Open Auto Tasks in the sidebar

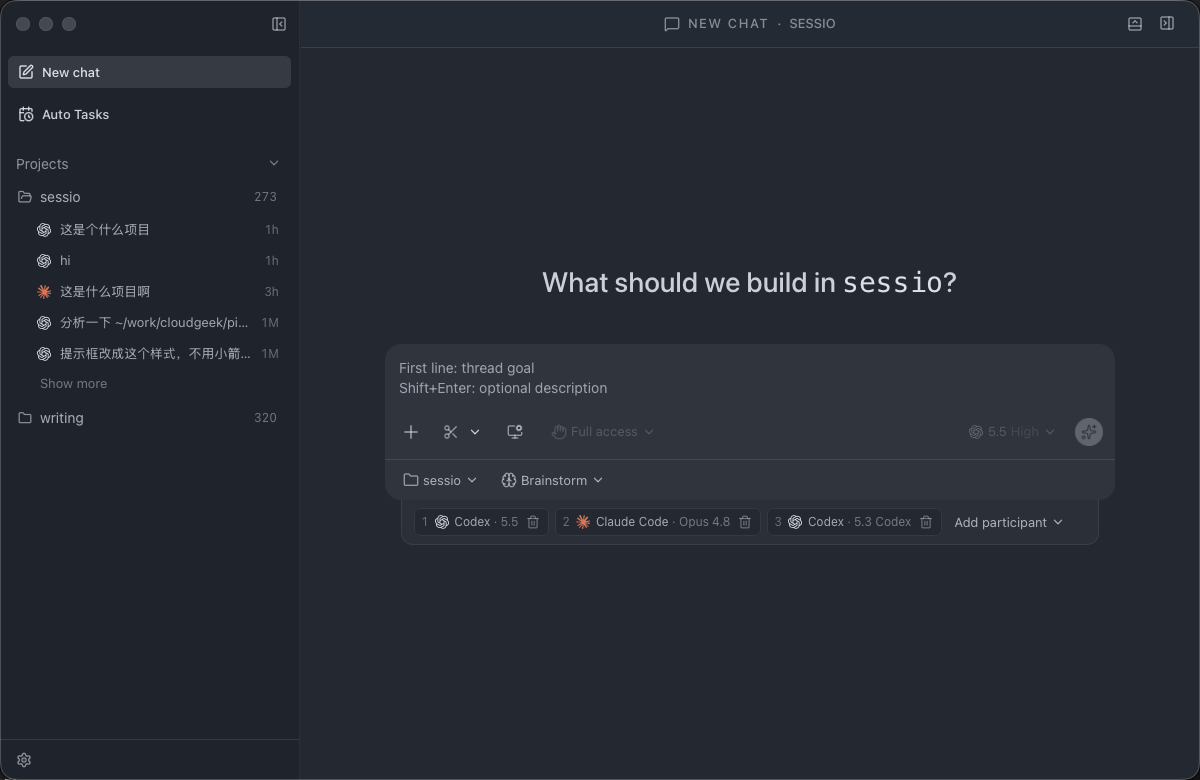150,114
